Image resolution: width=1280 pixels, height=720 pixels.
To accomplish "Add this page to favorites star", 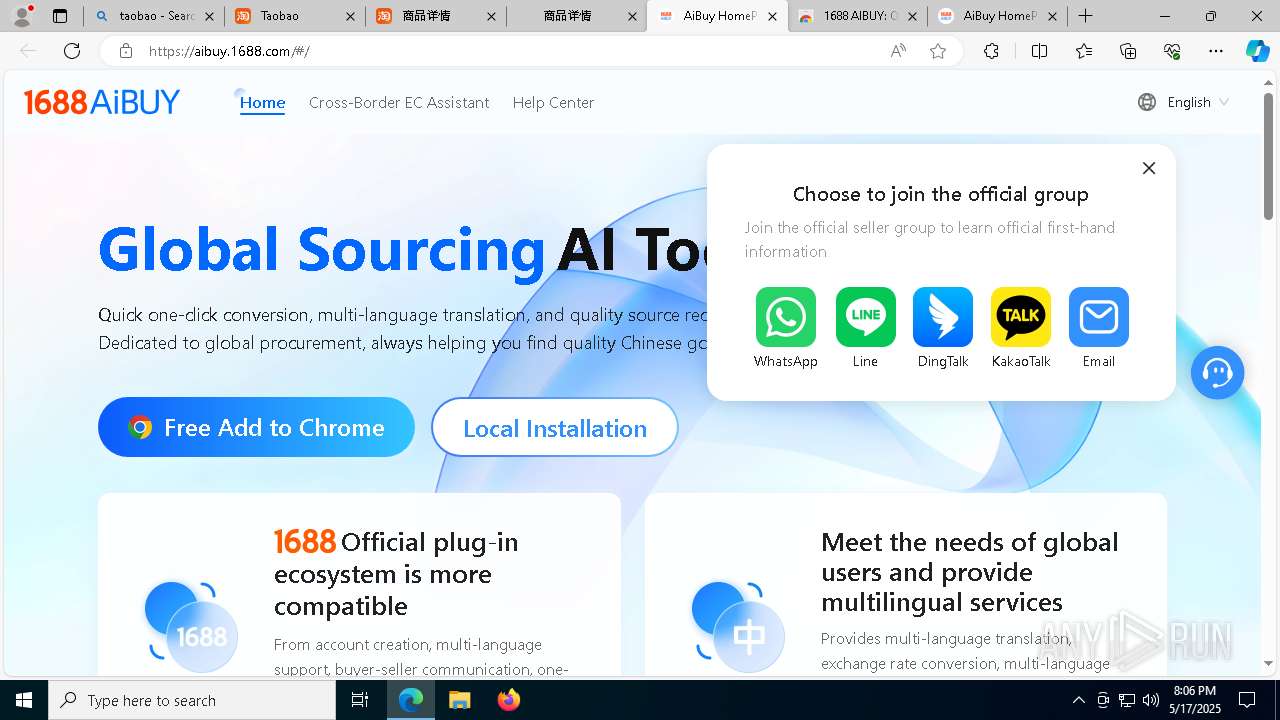I will (938, 51).
